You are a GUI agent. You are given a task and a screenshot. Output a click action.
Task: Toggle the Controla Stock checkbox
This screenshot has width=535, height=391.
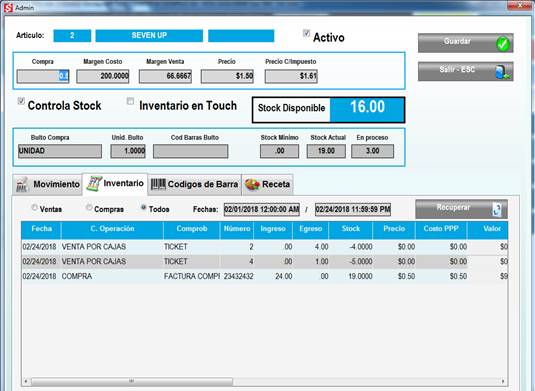[21, 101]
